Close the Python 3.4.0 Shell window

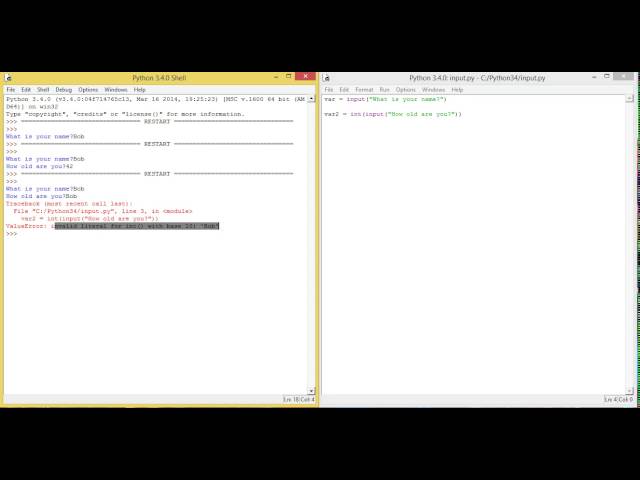(305, 76)
